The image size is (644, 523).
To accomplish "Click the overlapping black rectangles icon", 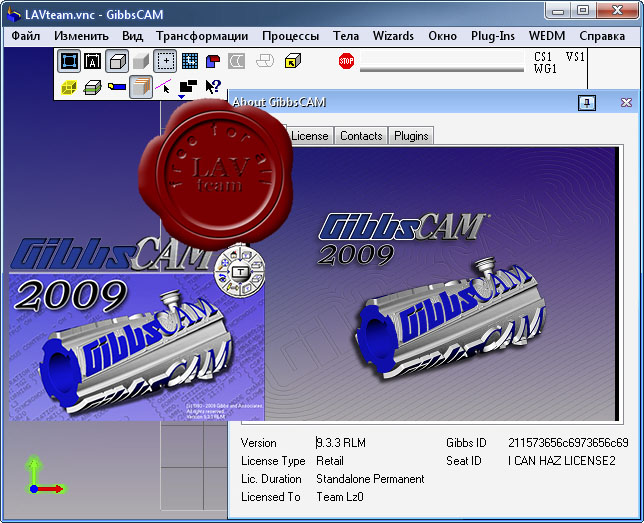I will tap(188, 87).
